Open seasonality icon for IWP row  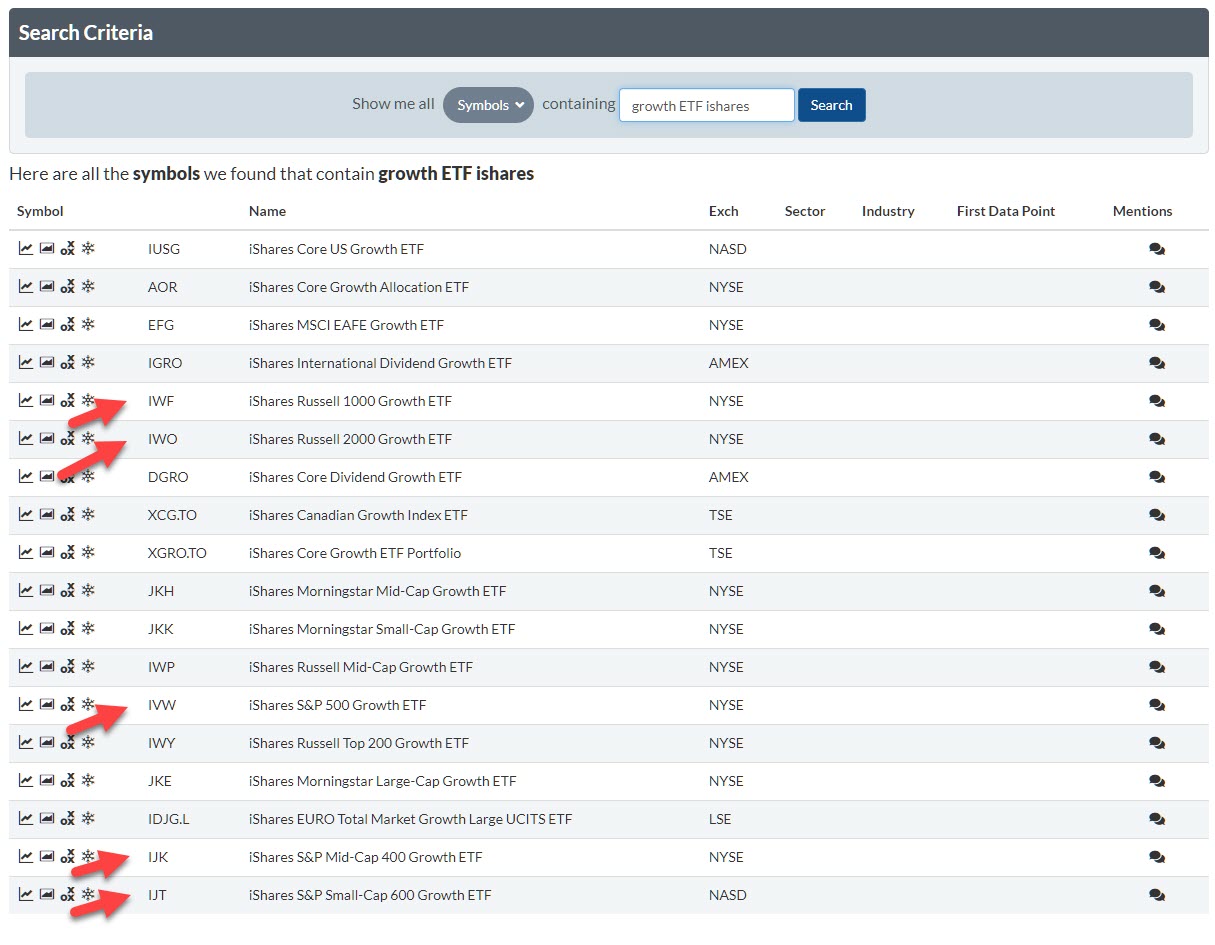pyautogui.click(x=88, y=667)
